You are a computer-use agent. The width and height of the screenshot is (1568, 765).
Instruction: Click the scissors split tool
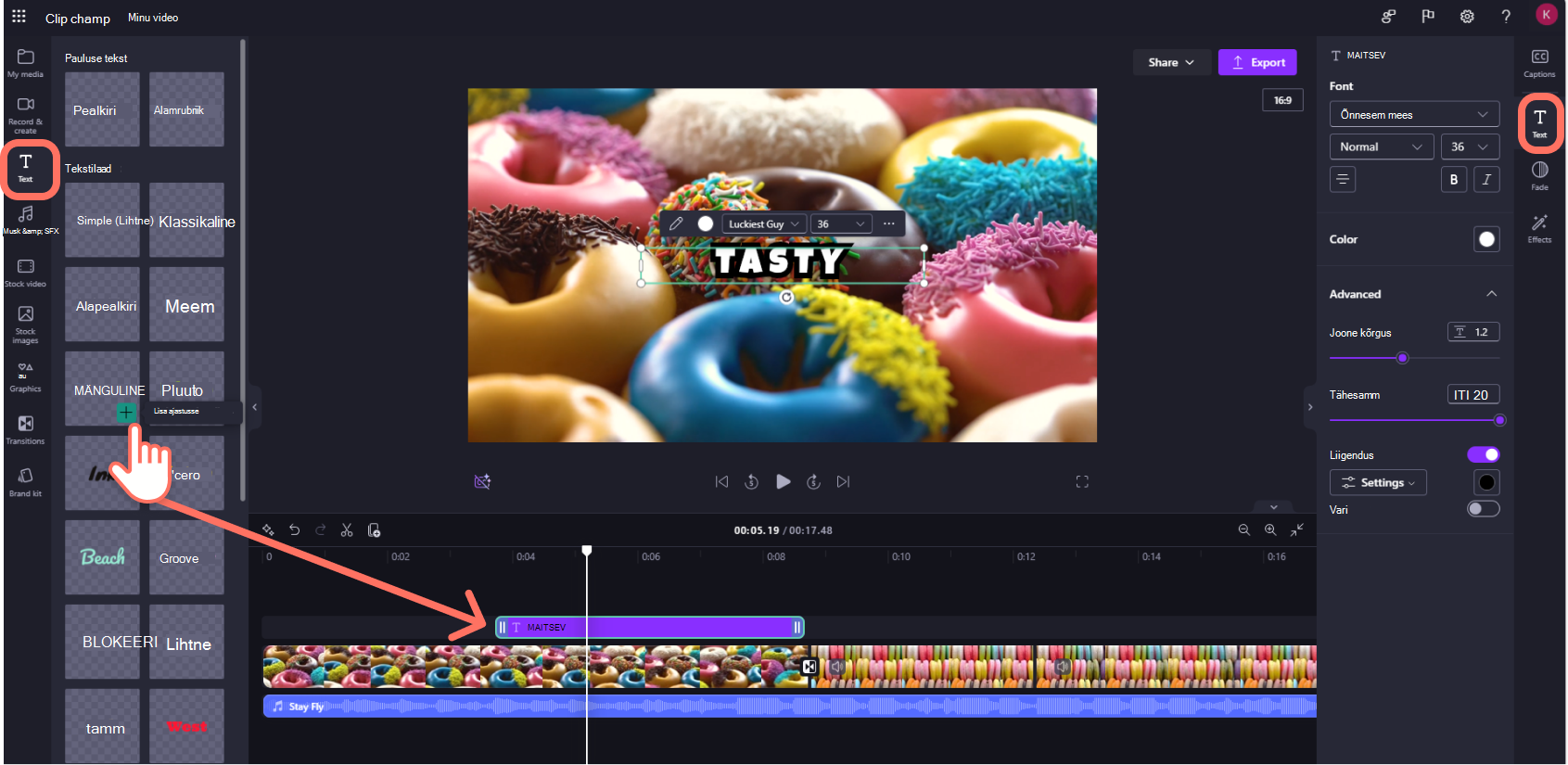coord(347,530)
